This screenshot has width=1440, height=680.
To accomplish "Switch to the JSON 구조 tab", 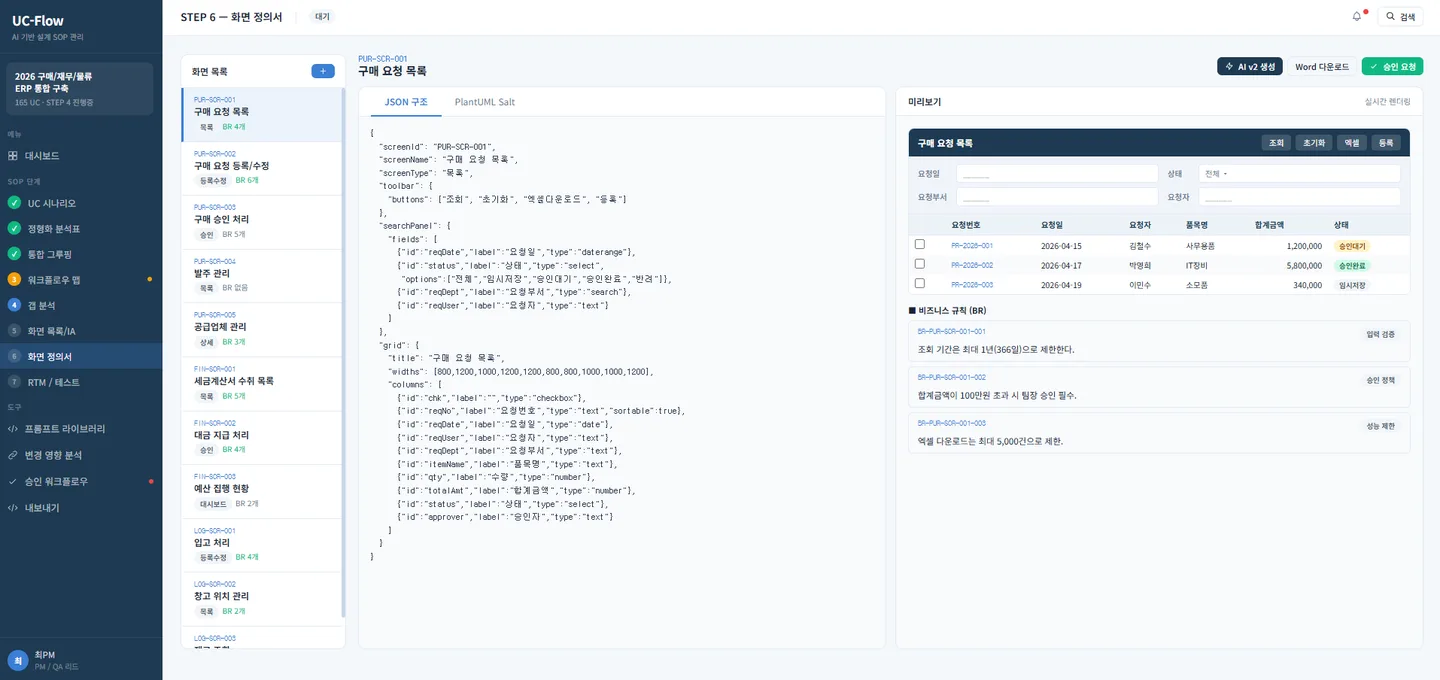I will click(406, 102).
